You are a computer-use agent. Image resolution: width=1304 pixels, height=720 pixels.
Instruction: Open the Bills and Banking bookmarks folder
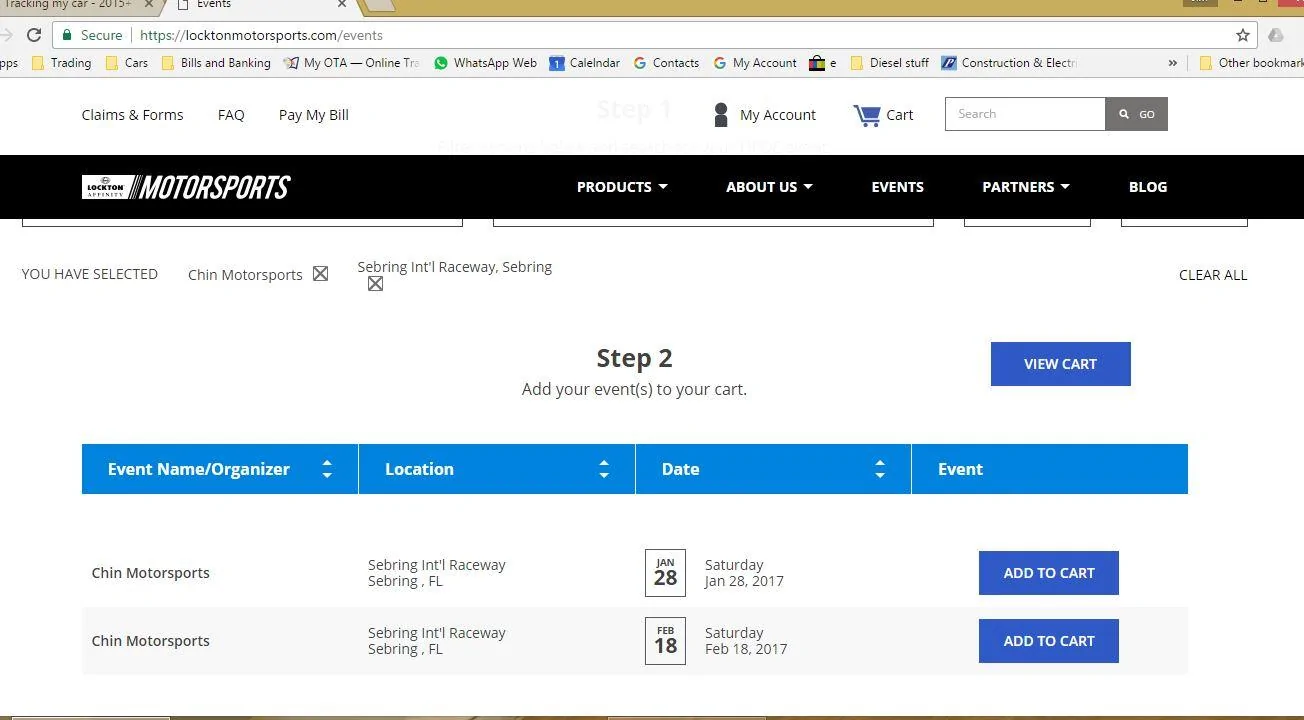click(x=217, y=63)
